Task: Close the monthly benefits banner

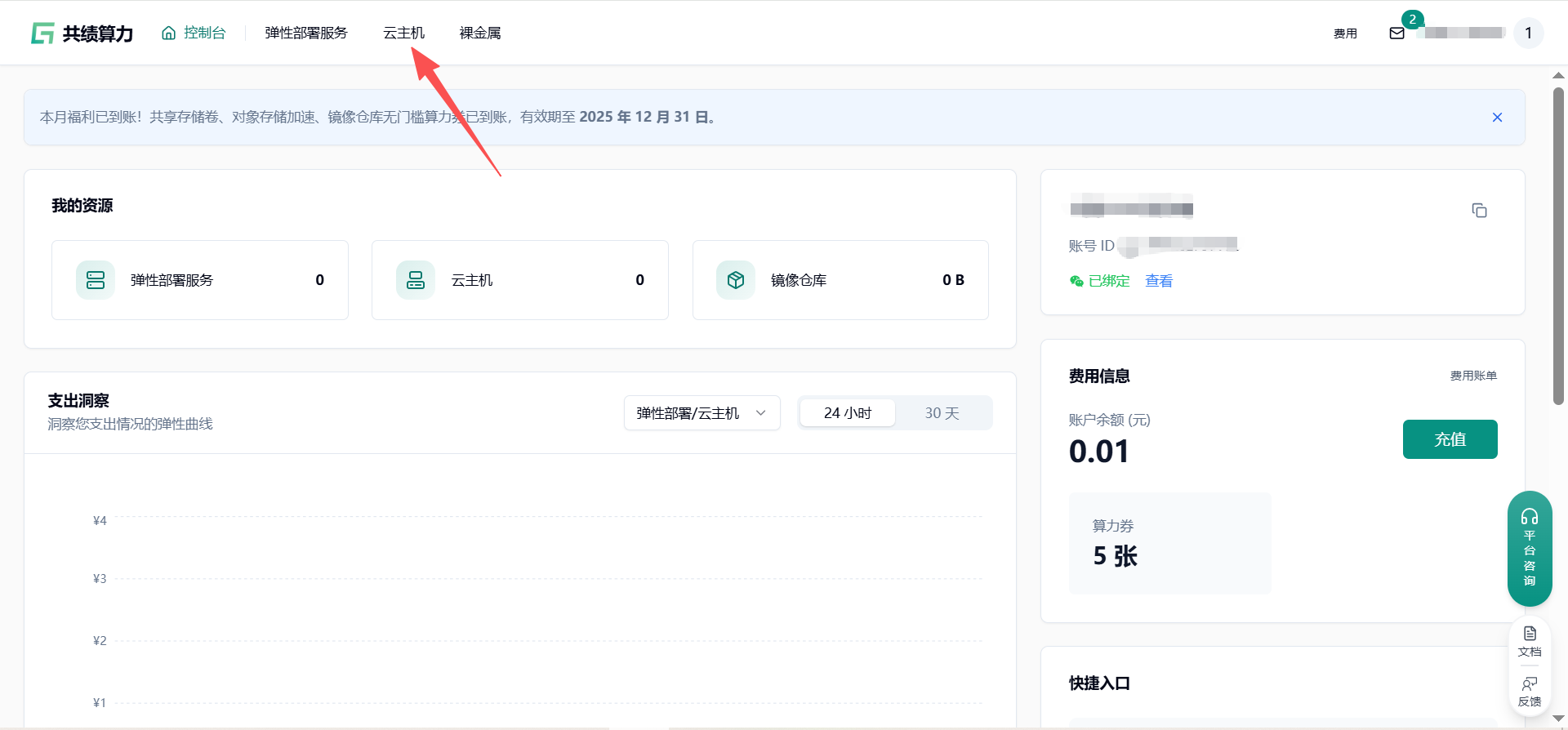Action: [1497, 118]
